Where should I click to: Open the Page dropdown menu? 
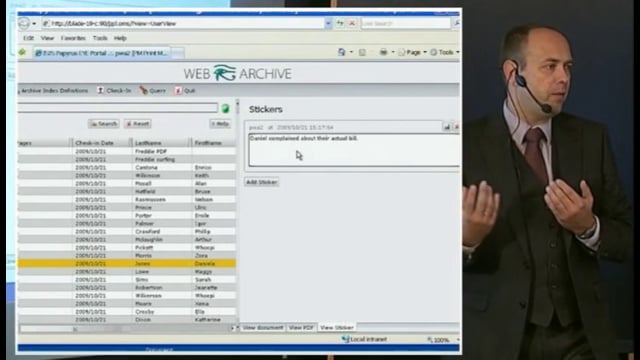413,52
